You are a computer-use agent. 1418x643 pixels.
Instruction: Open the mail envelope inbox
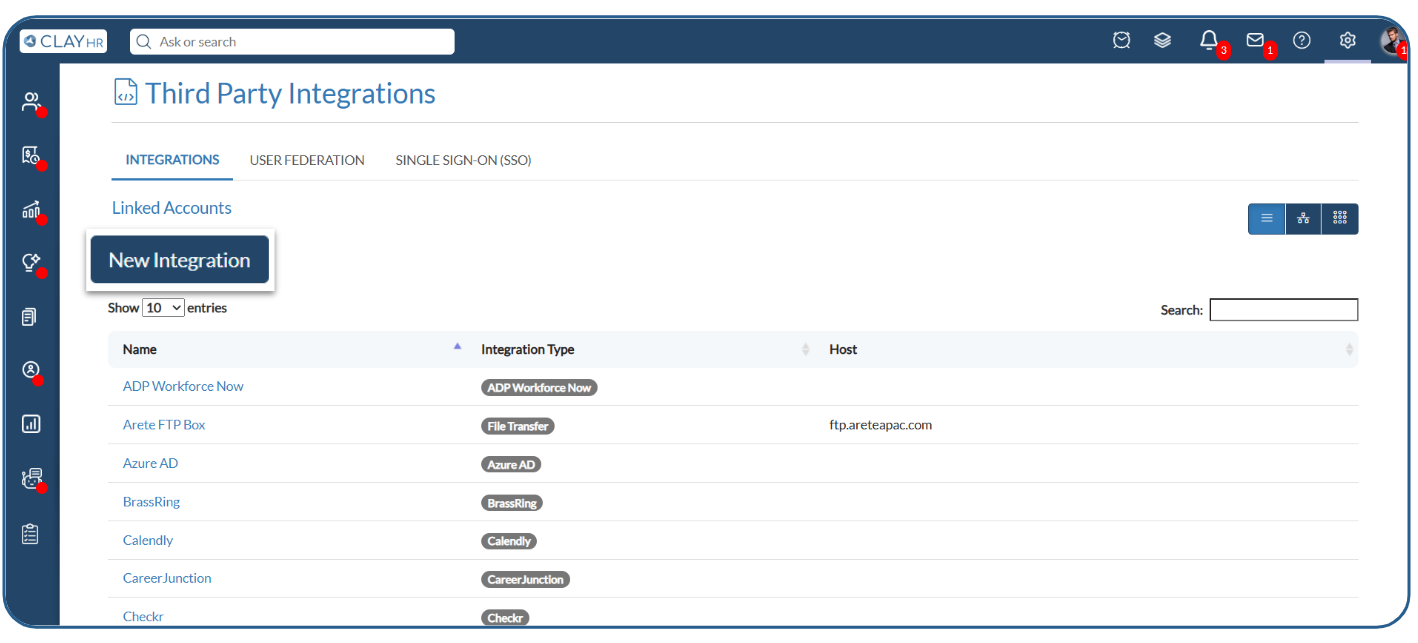[x=1255, y=40]
